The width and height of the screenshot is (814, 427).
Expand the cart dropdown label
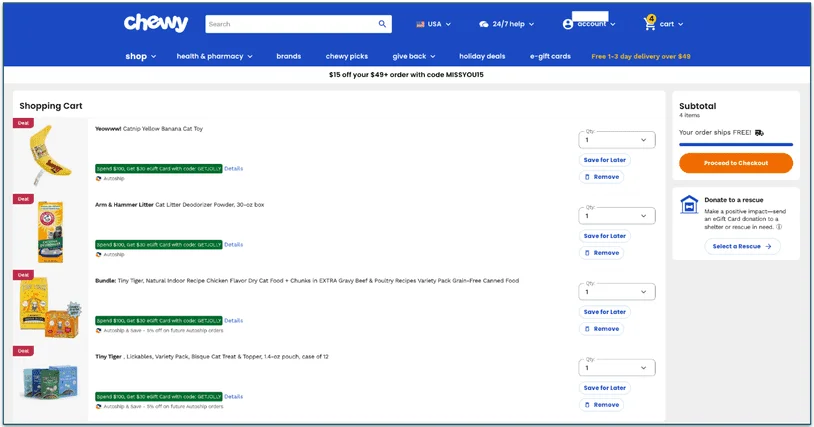[x=671, y=24]
